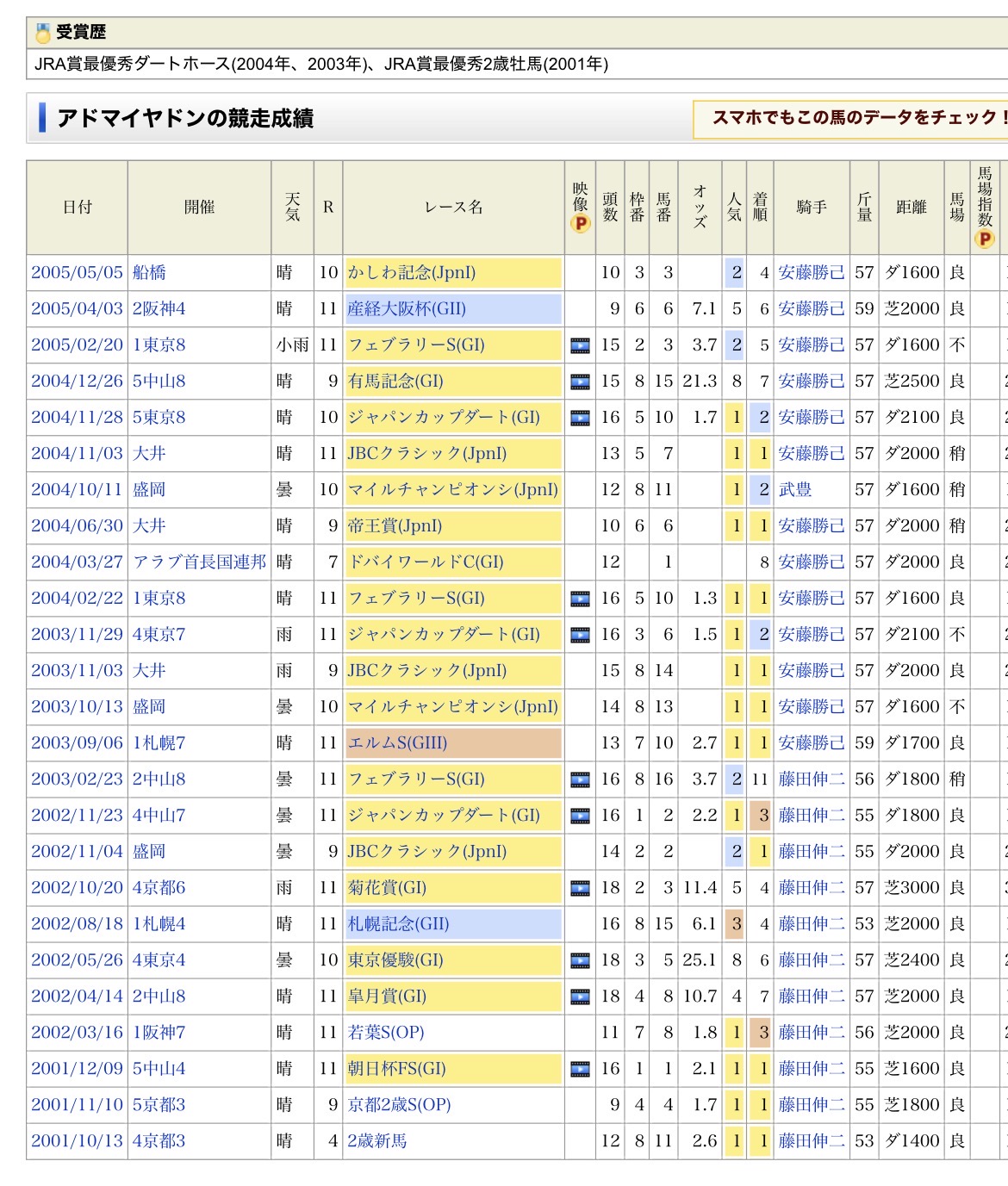
Task: Open the 2歳新馬 debut race link
Action: 376,1141
